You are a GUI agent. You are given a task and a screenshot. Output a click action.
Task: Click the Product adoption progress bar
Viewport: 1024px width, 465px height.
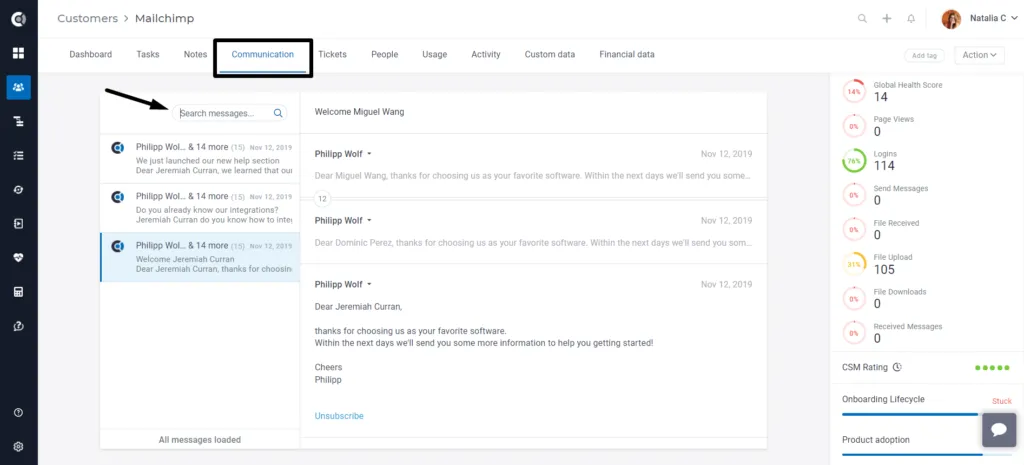click(927, 455)
